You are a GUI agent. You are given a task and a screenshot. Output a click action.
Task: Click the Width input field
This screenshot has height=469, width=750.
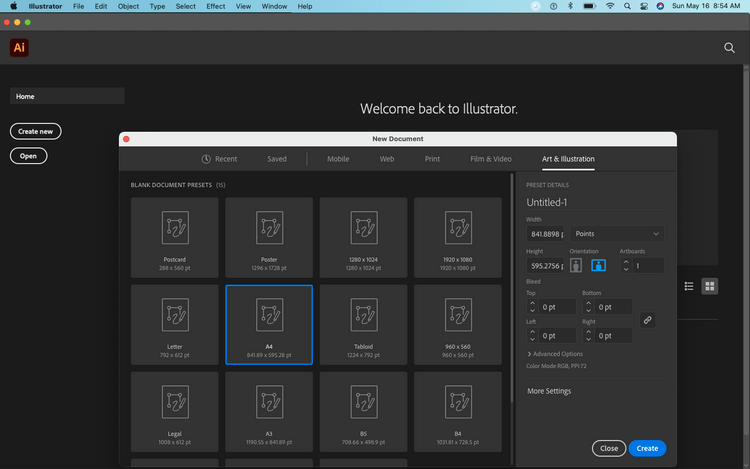pyautogui.click(x=545, y=233)
